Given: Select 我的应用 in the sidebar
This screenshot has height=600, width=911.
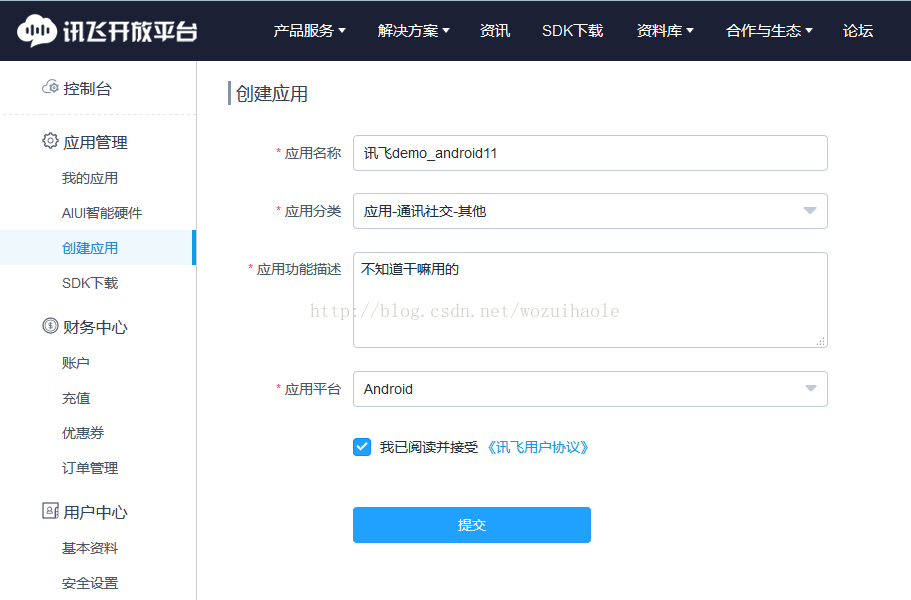Looking at the screenshot, I should tap(90, 178).
